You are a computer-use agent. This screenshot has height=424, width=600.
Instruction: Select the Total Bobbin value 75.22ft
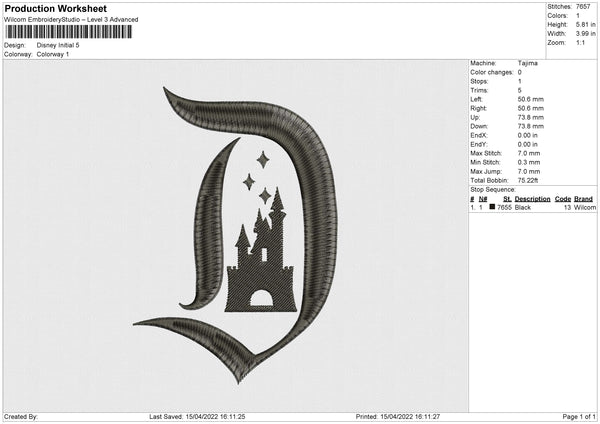528,181
